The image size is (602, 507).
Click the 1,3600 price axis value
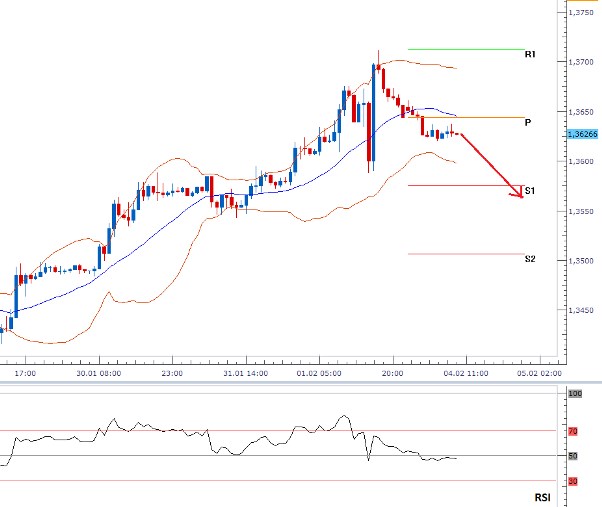[581, 161]
